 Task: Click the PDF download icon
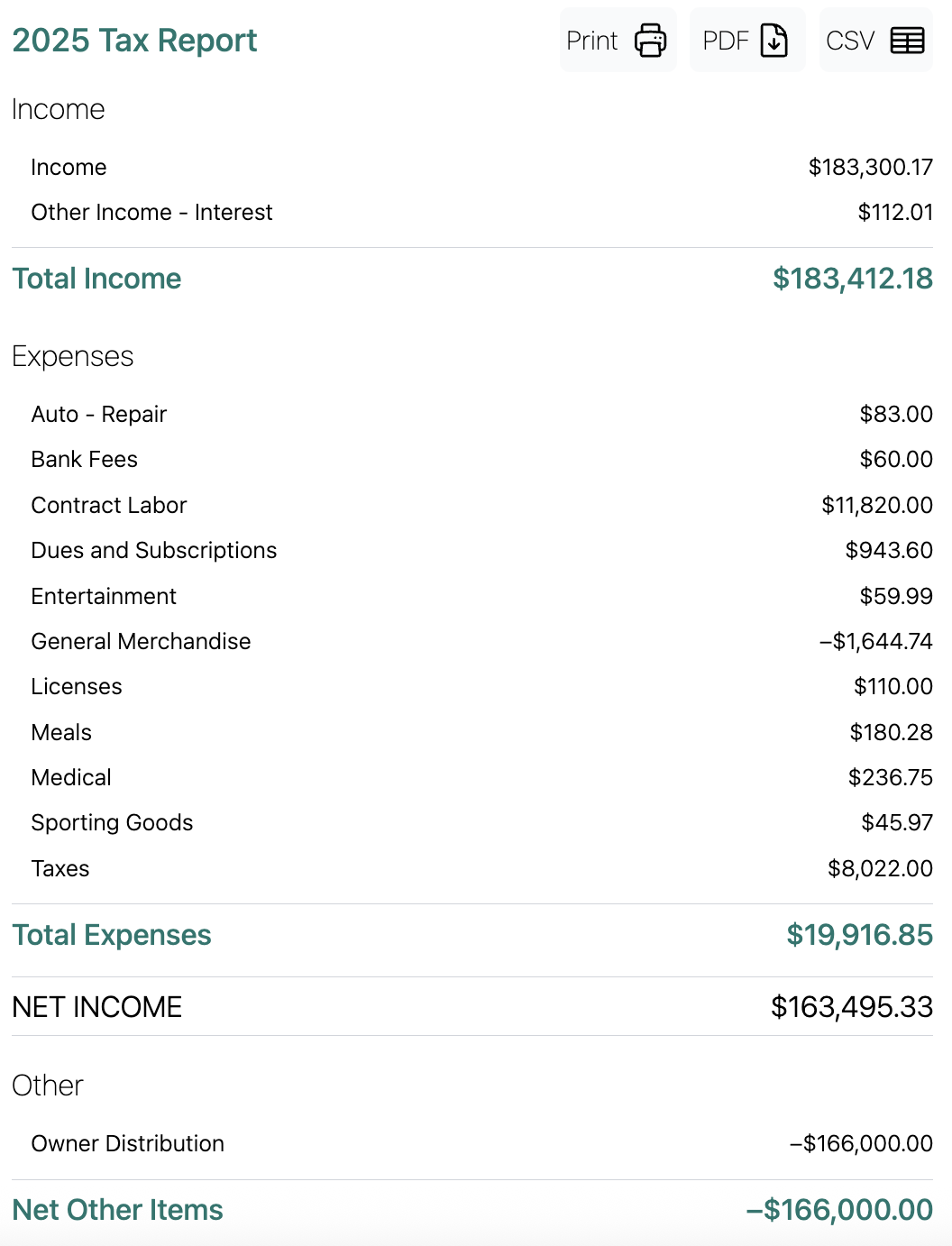[x=773, y=41]
